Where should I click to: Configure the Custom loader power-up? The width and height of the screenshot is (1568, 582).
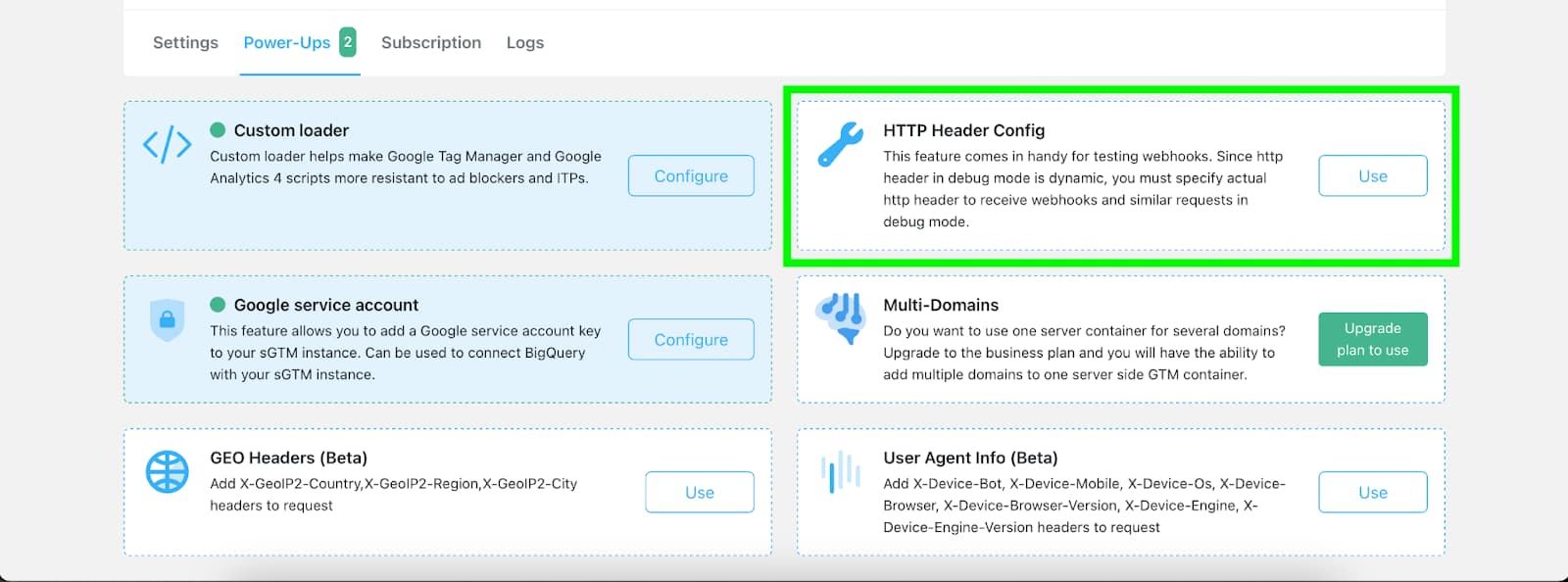click(x=691, y=175)
